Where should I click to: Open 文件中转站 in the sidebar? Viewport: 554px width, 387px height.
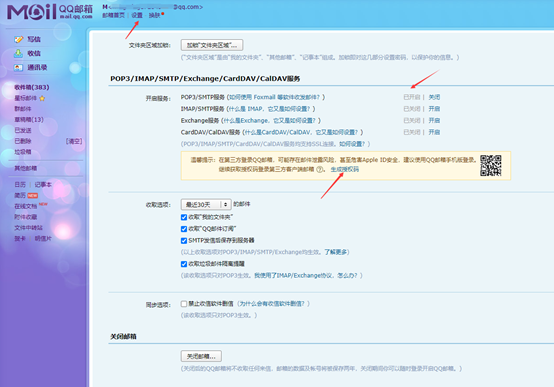[x=28, y=228]
